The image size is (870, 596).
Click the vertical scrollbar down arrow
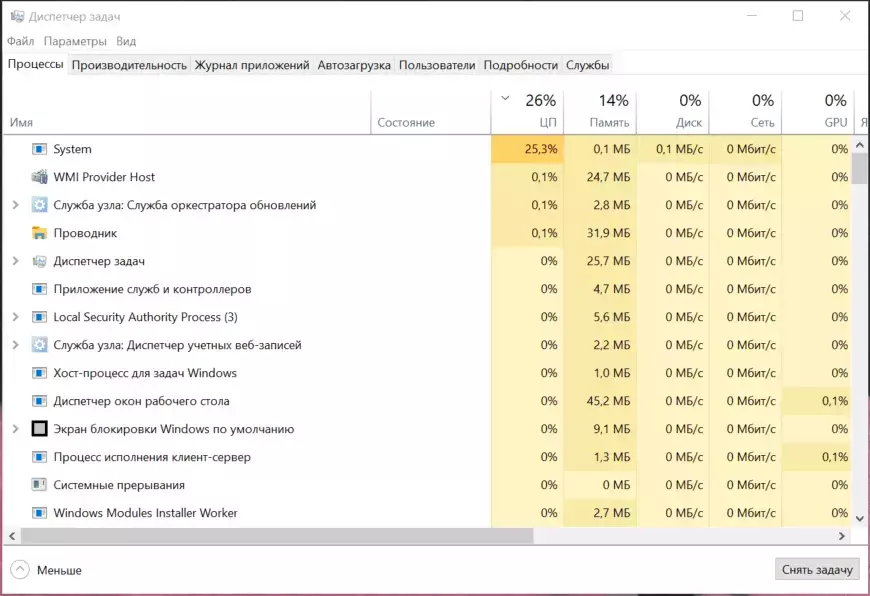[x=859, y=517]
